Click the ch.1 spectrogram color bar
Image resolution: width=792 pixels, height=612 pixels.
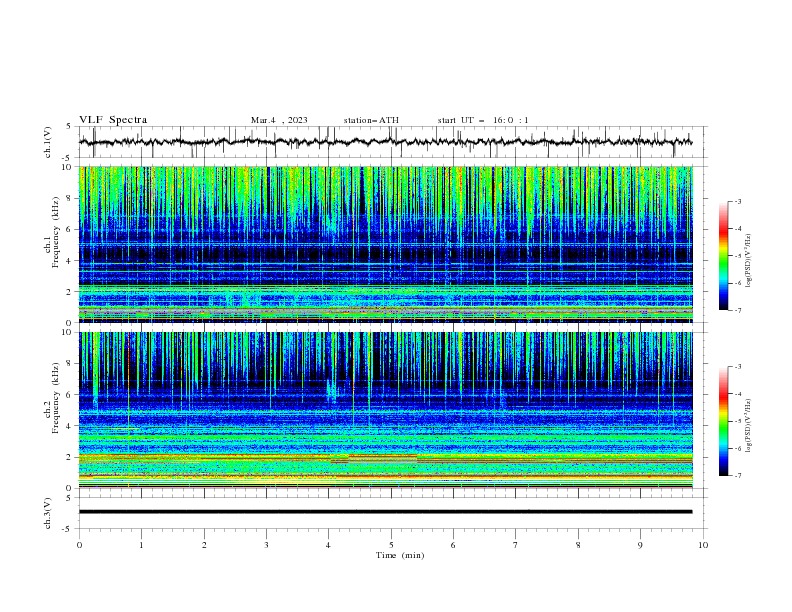[724, 256]
